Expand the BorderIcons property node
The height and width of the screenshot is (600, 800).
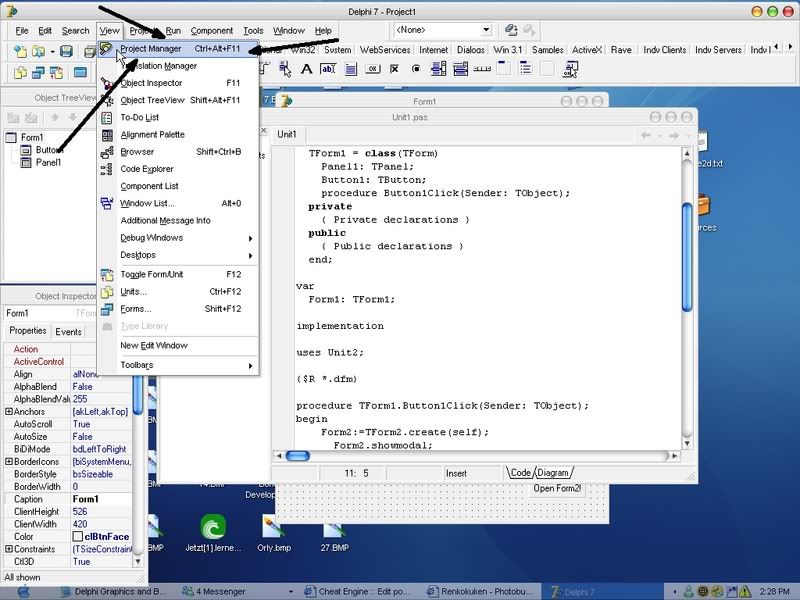pyautogui.click(x=9, y=461)
